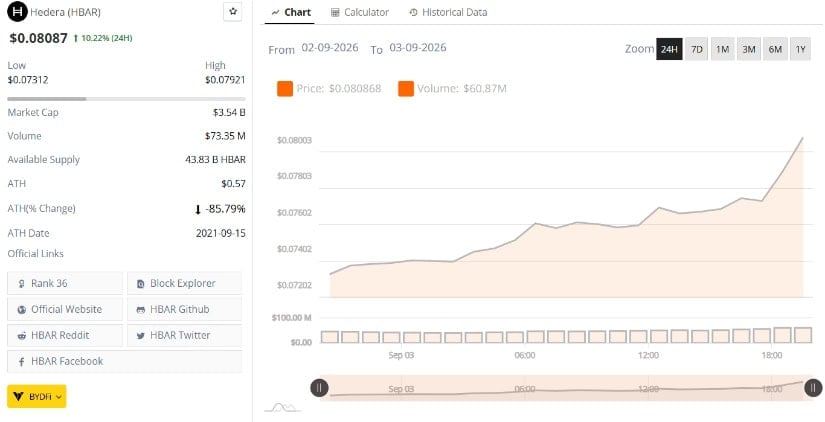Add HBAR to favorites with star icon
The width and height of the screenshot is (825, 422).
(x=233, y=12)
